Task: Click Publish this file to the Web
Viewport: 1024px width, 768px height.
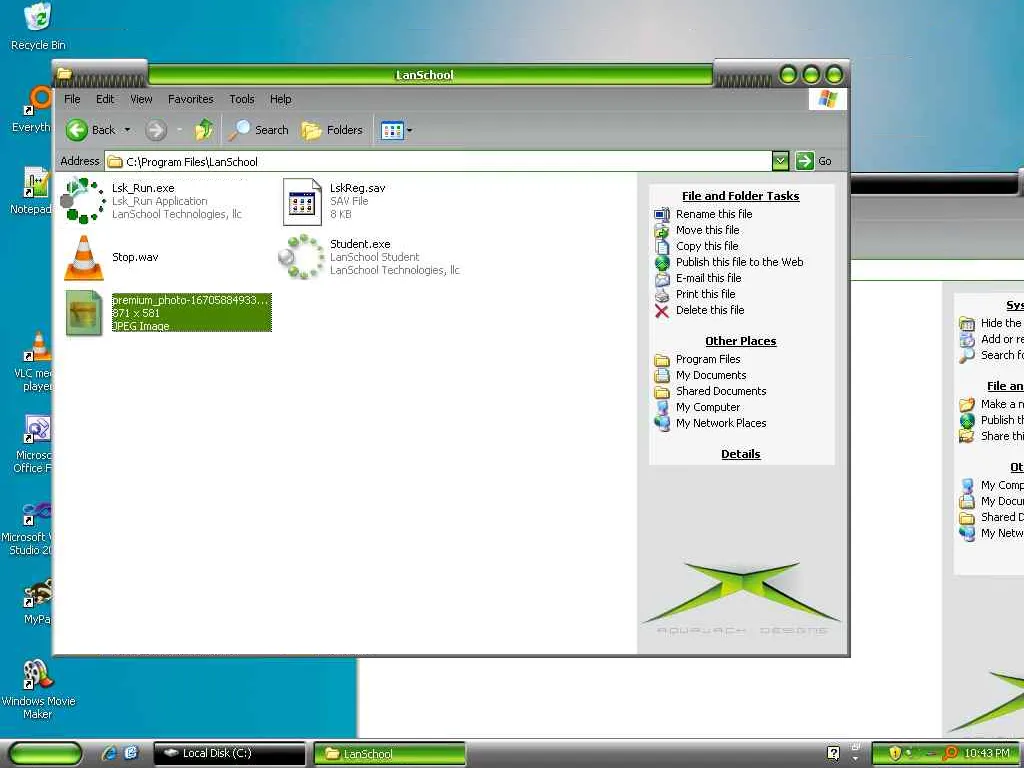Action: [x=739, y=262]
